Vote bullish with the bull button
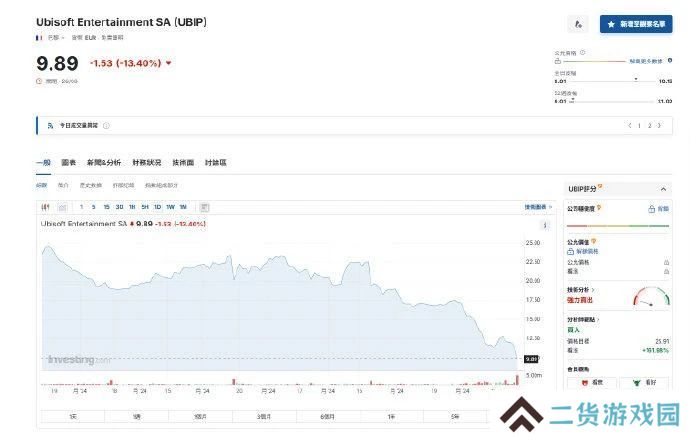This screenshot has width=690, height=440. (x=644, y=383)
